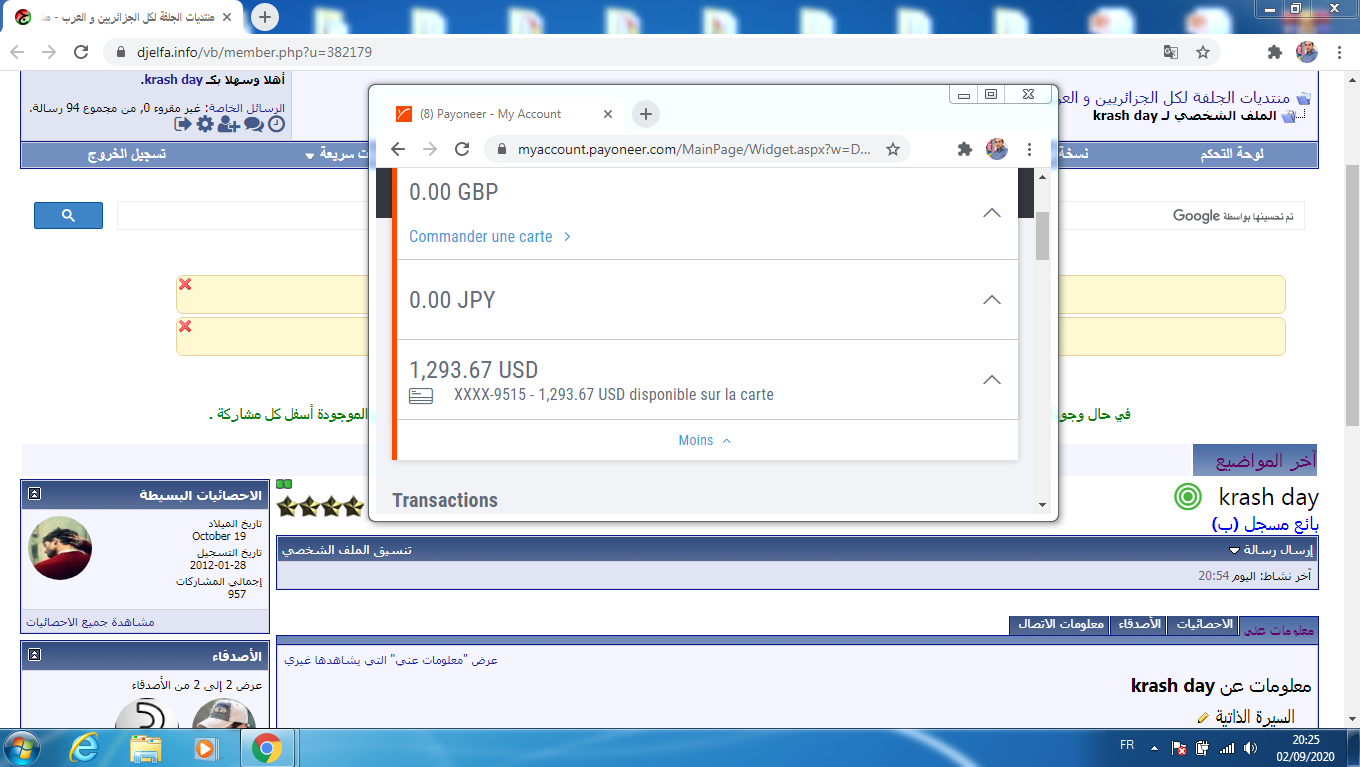Close the Payoneer - My Account tab
1360x767 pixels.
pyautogui.click(x=607, y=114)
